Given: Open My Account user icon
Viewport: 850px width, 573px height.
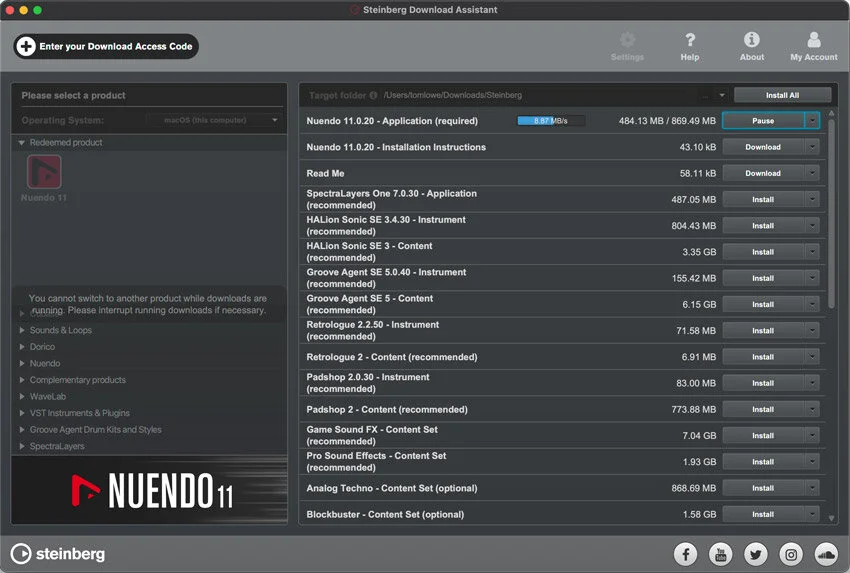Looking at the screenshot, I should (x=814, y=40).
